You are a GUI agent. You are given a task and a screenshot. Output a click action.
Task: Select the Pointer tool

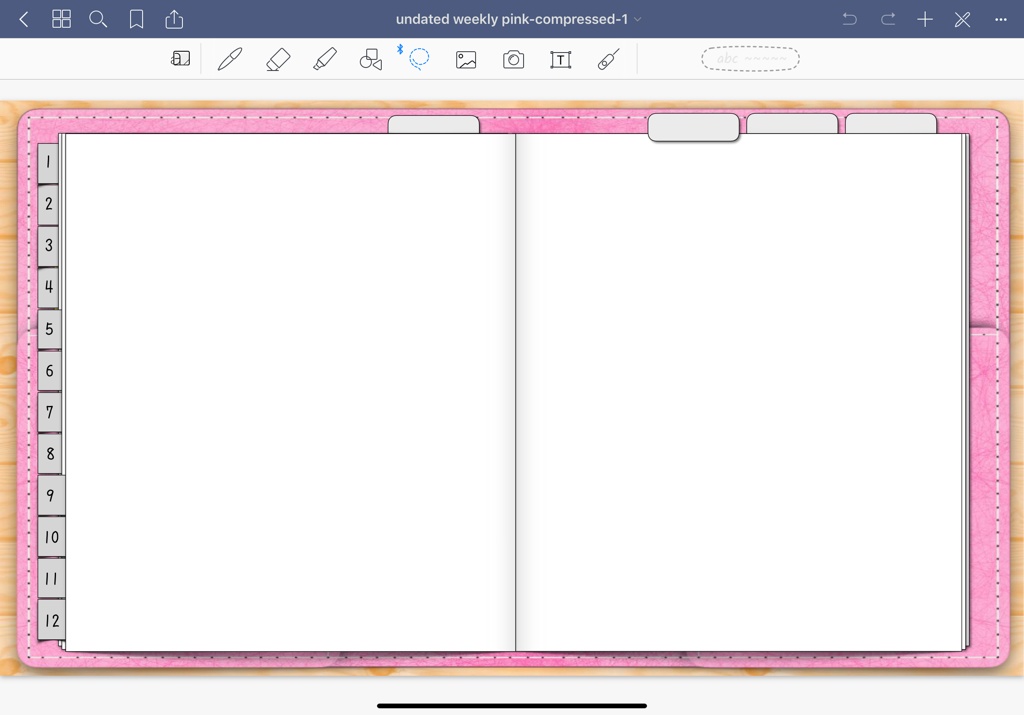click(x=608, y=58)
